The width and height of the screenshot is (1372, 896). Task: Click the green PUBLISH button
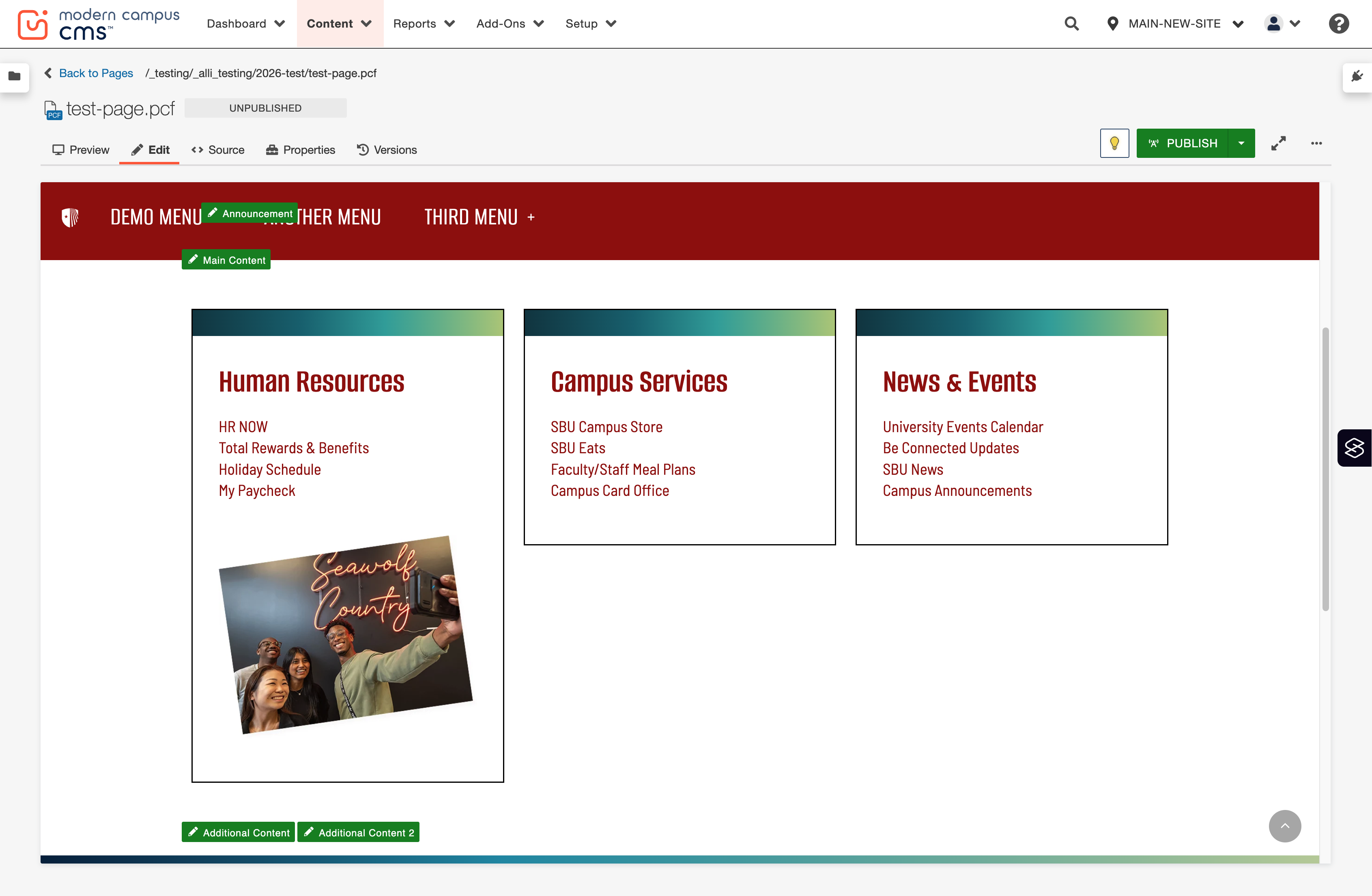click(x=1182, y=143)
